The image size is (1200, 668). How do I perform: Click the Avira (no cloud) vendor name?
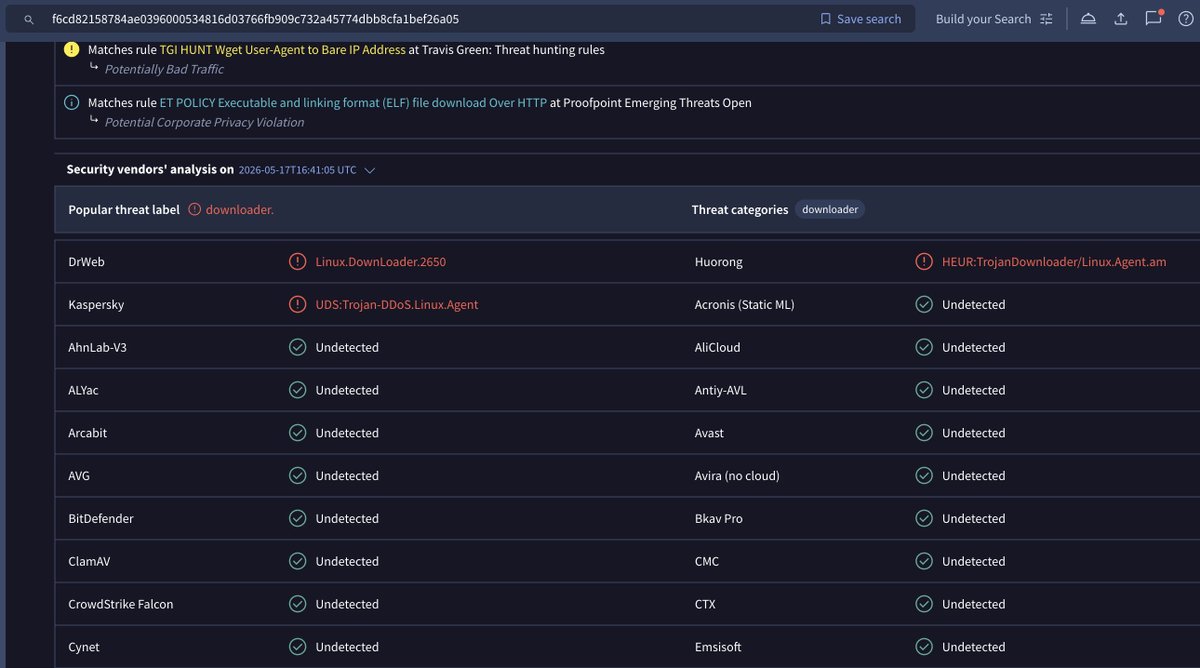coord(737,476)
